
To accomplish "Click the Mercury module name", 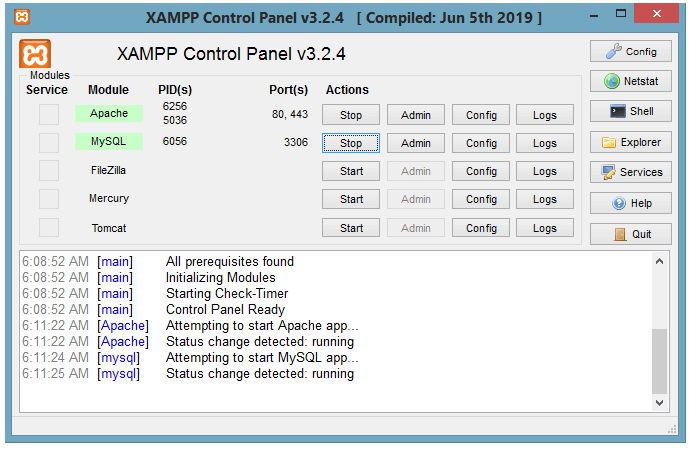I will tap(109, 199).
